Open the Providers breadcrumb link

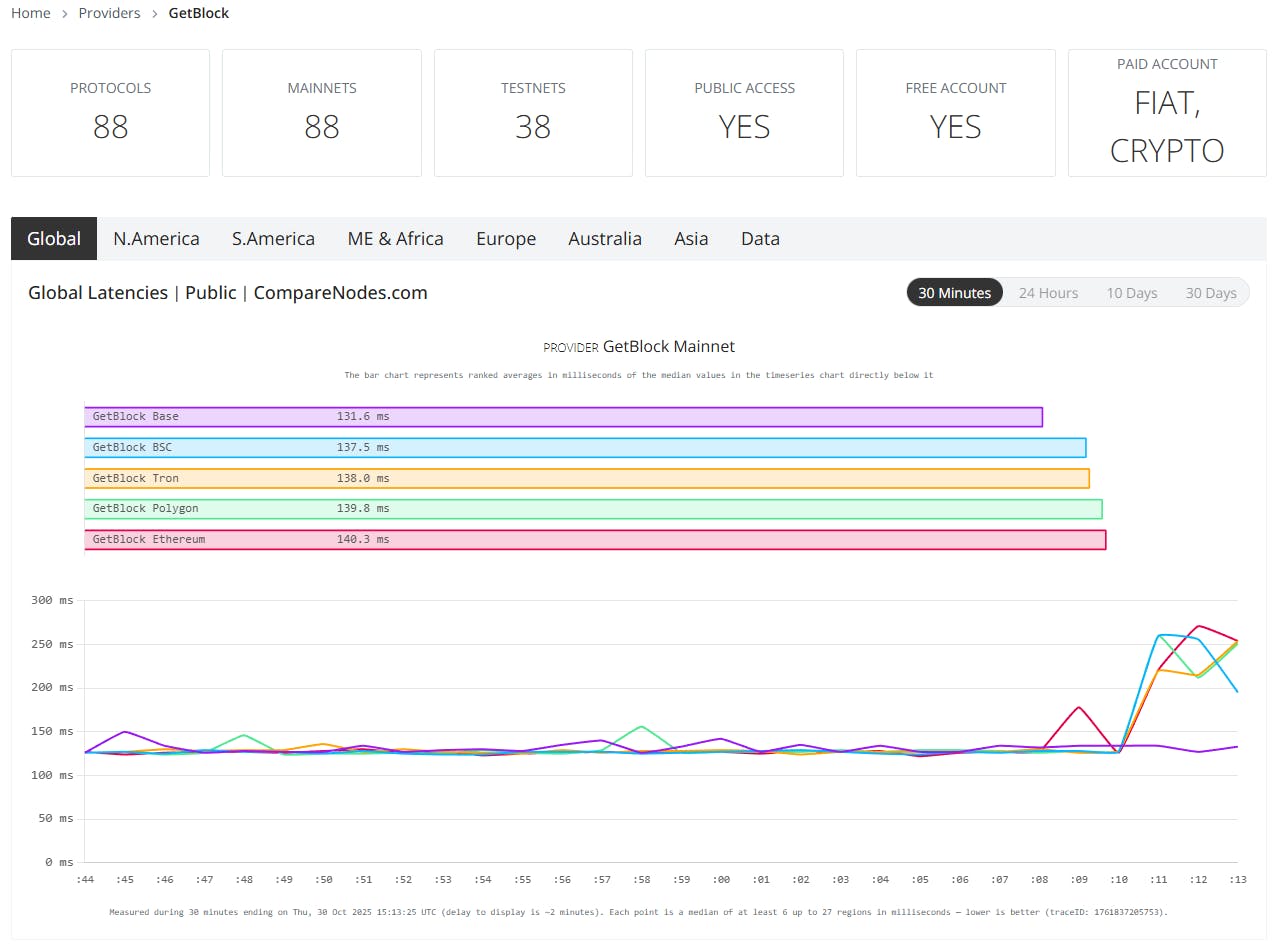[109, 13]
